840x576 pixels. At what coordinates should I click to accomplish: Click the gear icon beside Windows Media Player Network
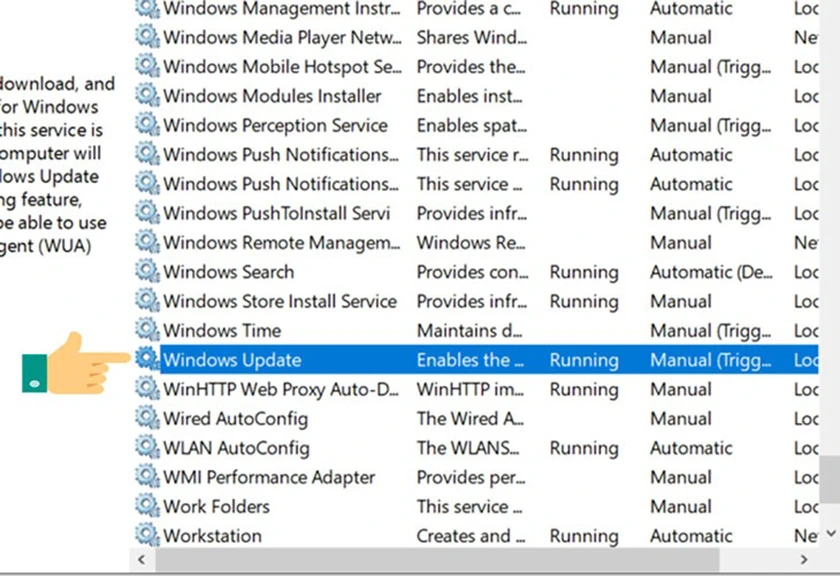pos(147,37)
